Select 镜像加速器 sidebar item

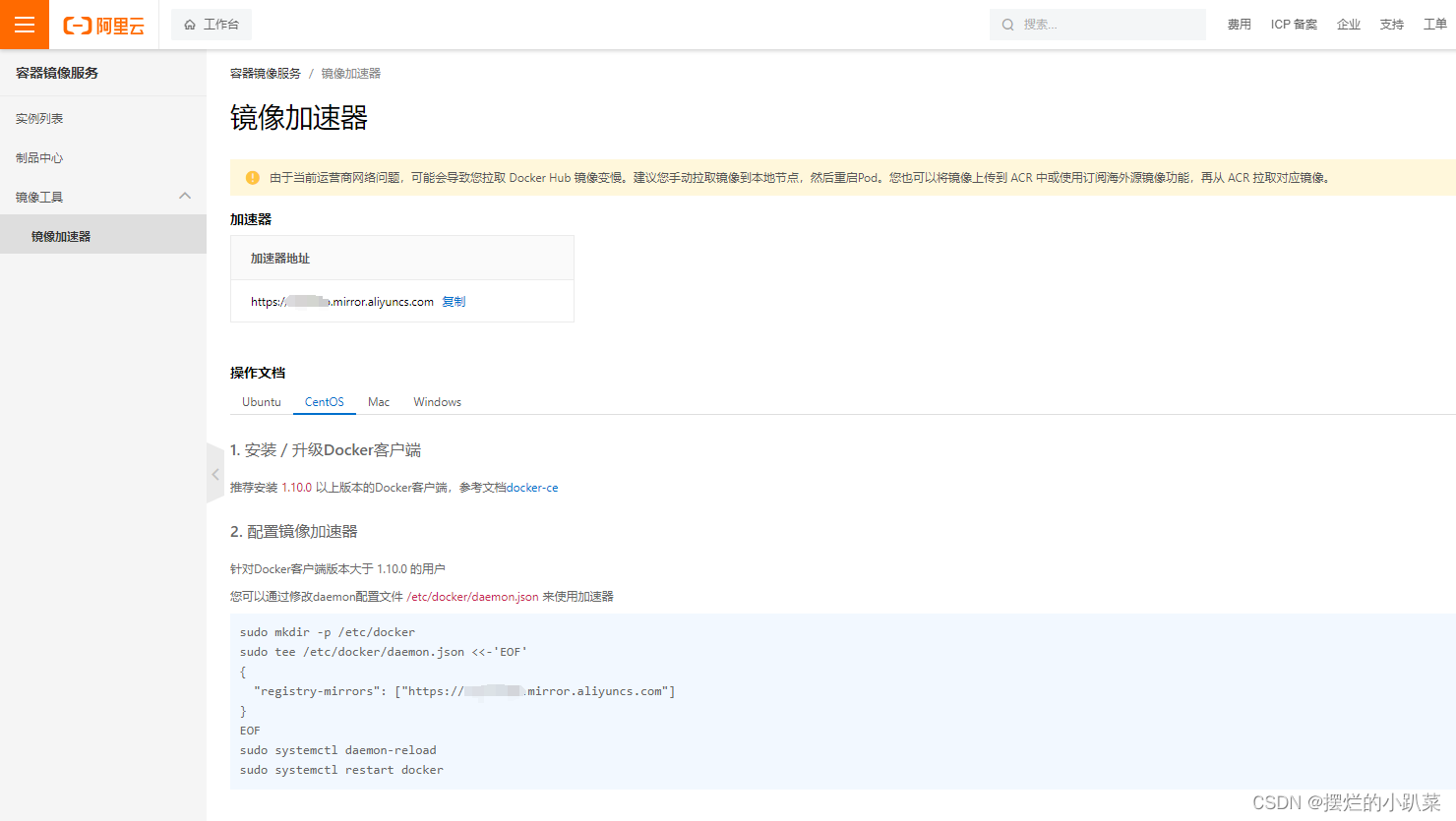coord(103,236)
